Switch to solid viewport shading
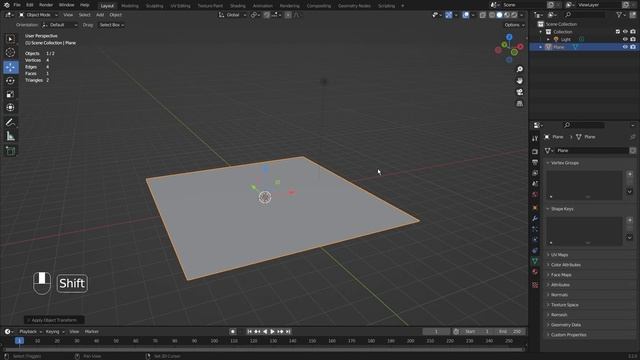Screen dimensions: 640x360 click(x=499, y=15)
